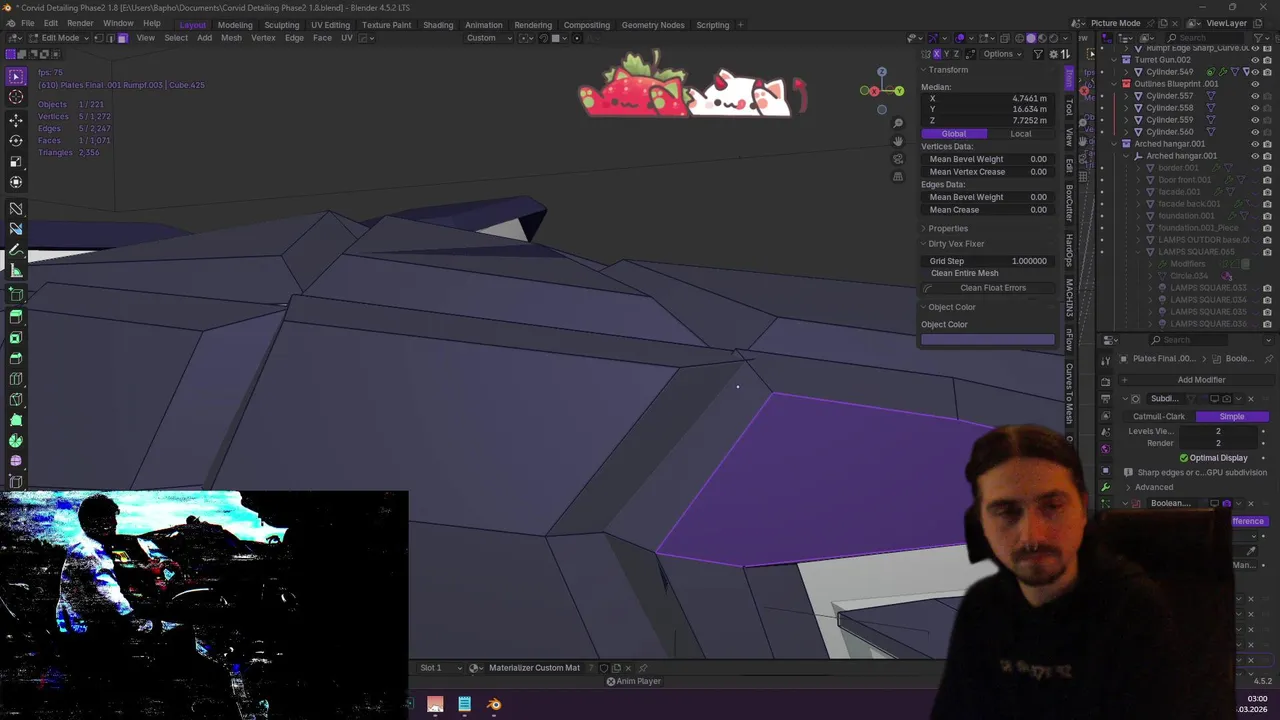
Task: Open Slot 1 material slot dropdown
Action: pos(439,668)
